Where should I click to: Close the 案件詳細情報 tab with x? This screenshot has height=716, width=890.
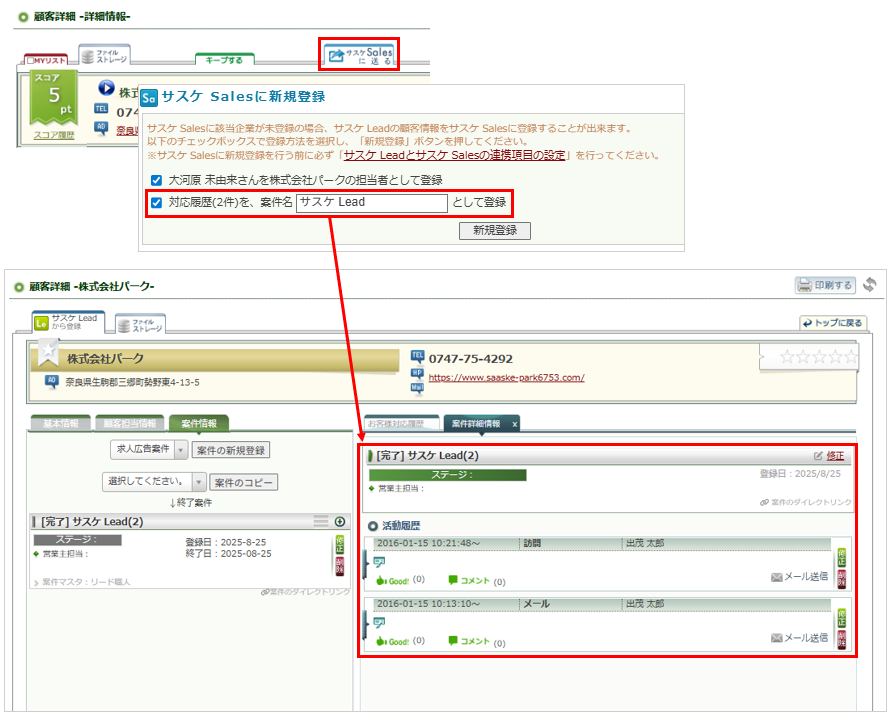pos(514,424)
